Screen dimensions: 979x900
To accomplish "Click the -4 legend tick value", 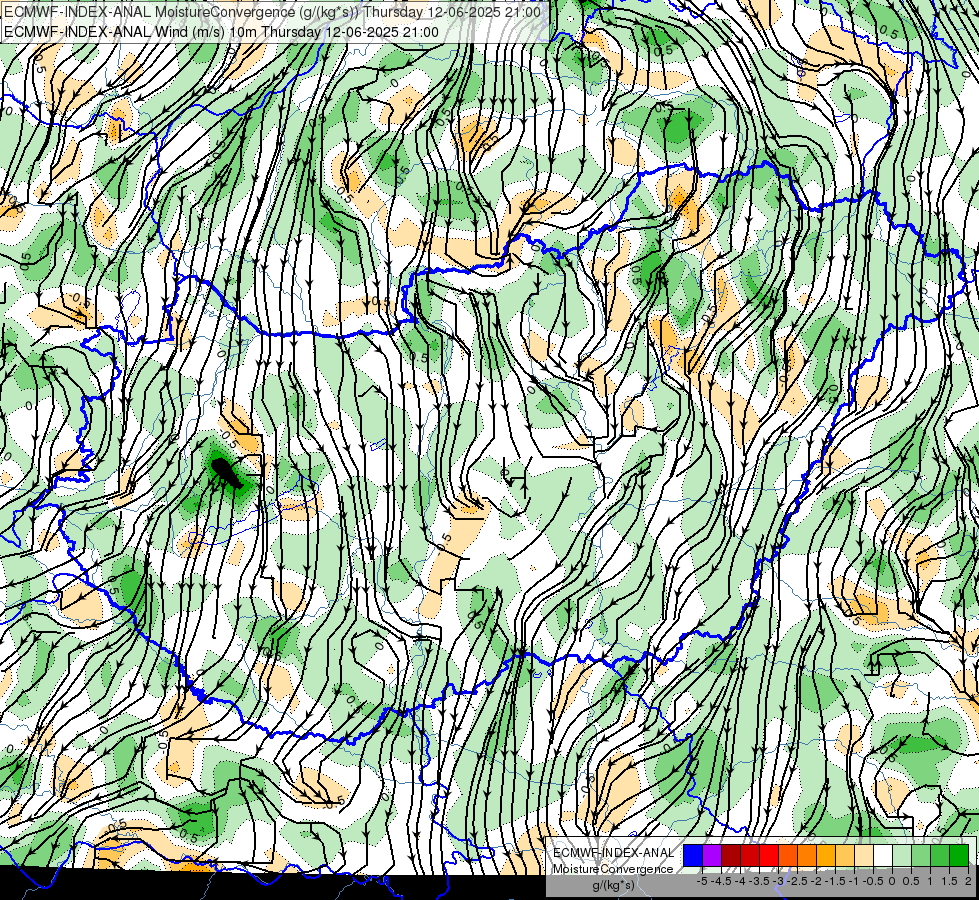I will pyautogui.click(x=741, y=881).
